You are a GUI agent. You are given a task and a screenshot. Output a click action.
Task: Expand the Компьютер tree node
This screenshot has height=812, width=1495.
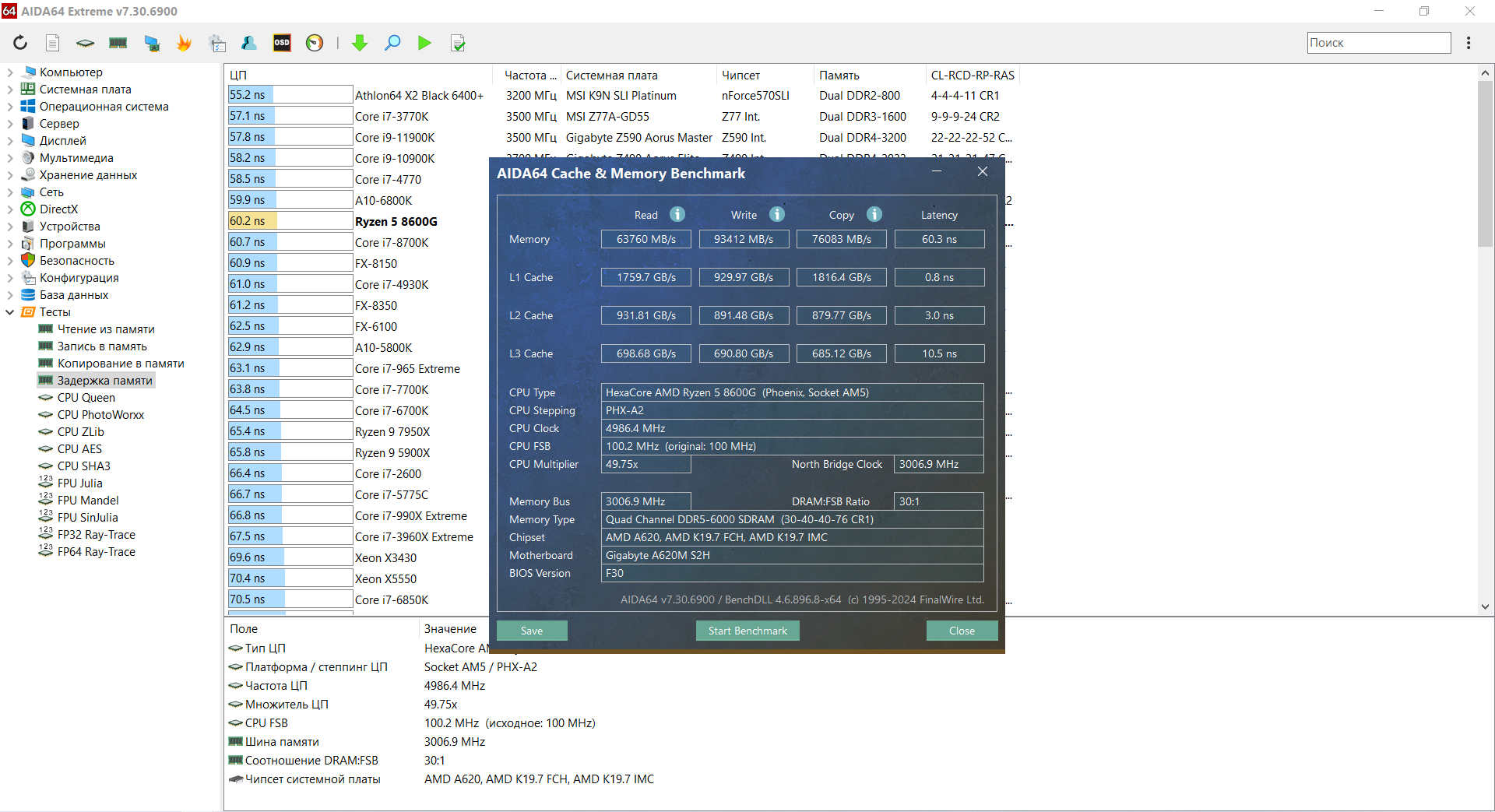(x=10, y=72)
